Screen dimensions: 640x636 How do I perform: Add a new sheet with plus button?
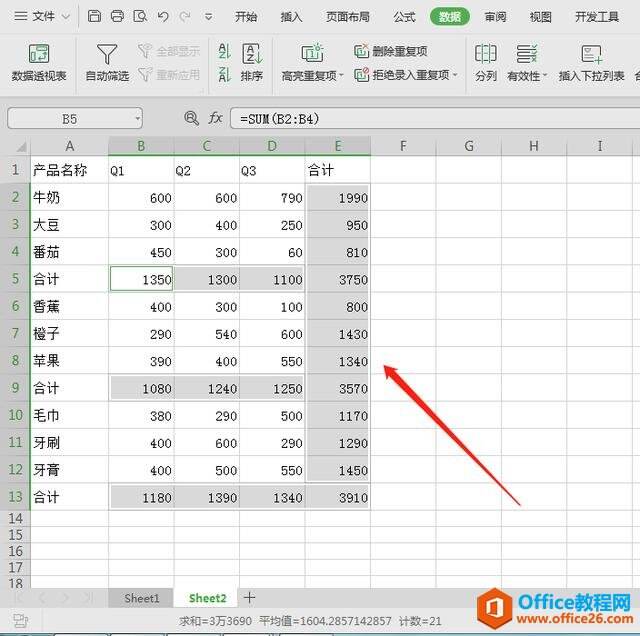pos(249,598)
